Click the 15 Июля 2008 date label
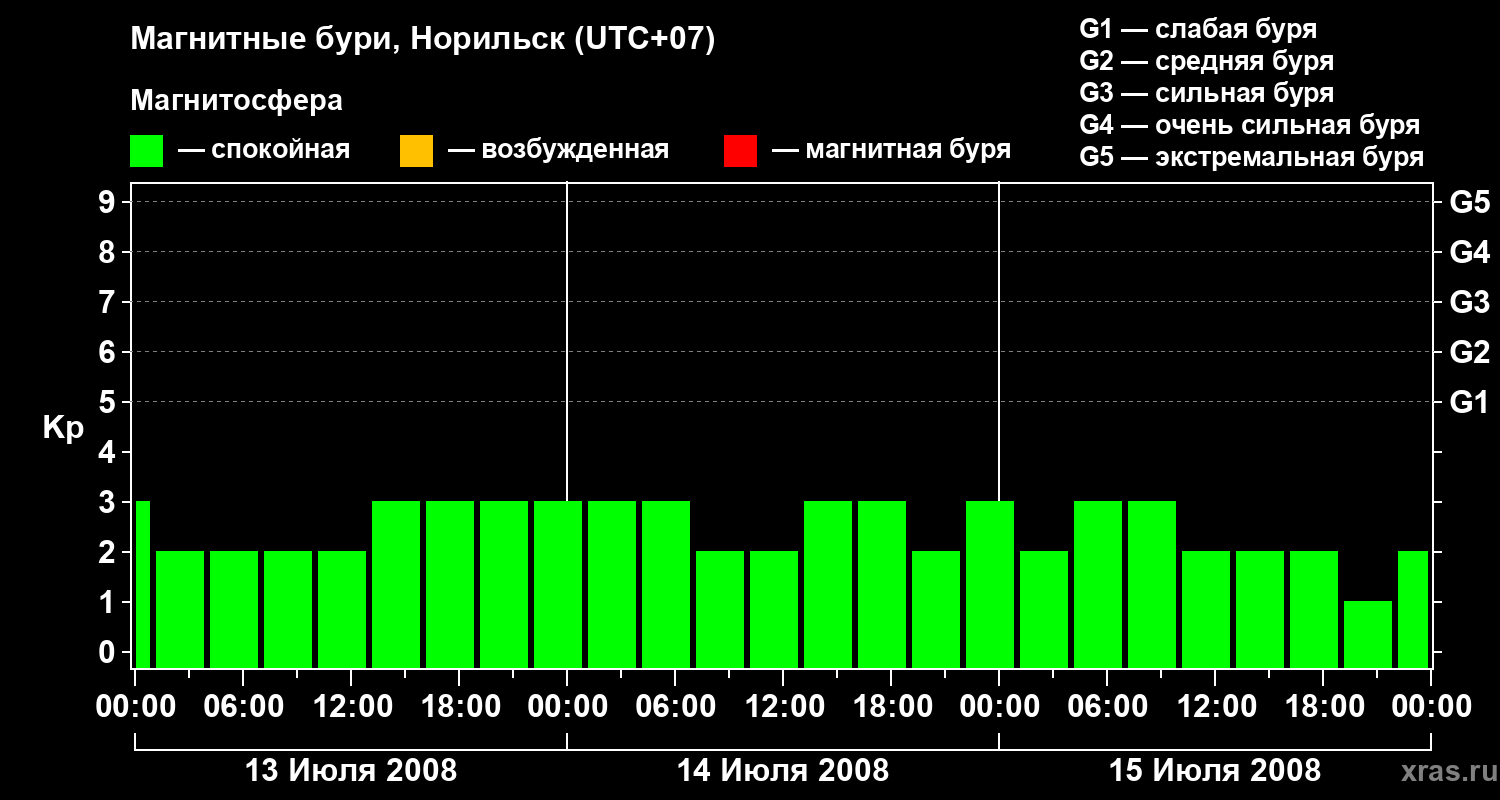 pos(1215,771)
